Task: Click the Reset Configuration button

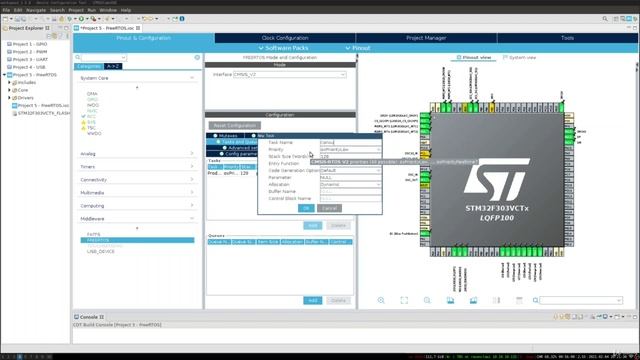Action: 235,125
